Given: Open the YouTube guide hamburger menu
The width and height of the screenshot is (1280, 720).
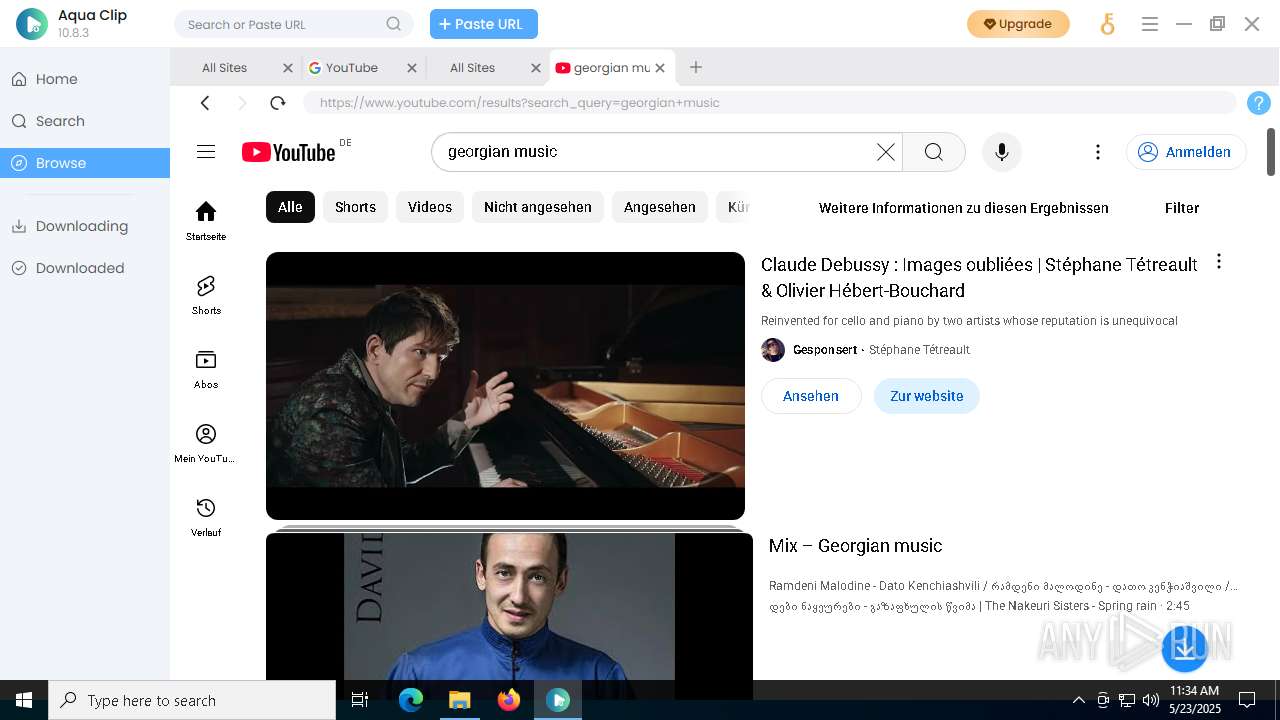Looking at the screenshot, I should pos(206,152).
